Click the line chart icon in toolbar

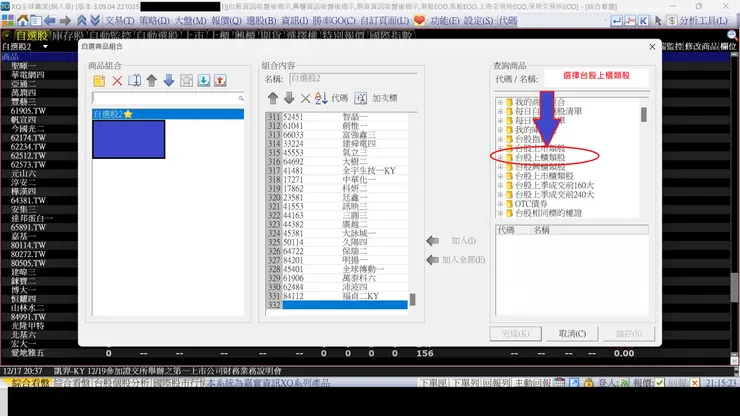630,21
